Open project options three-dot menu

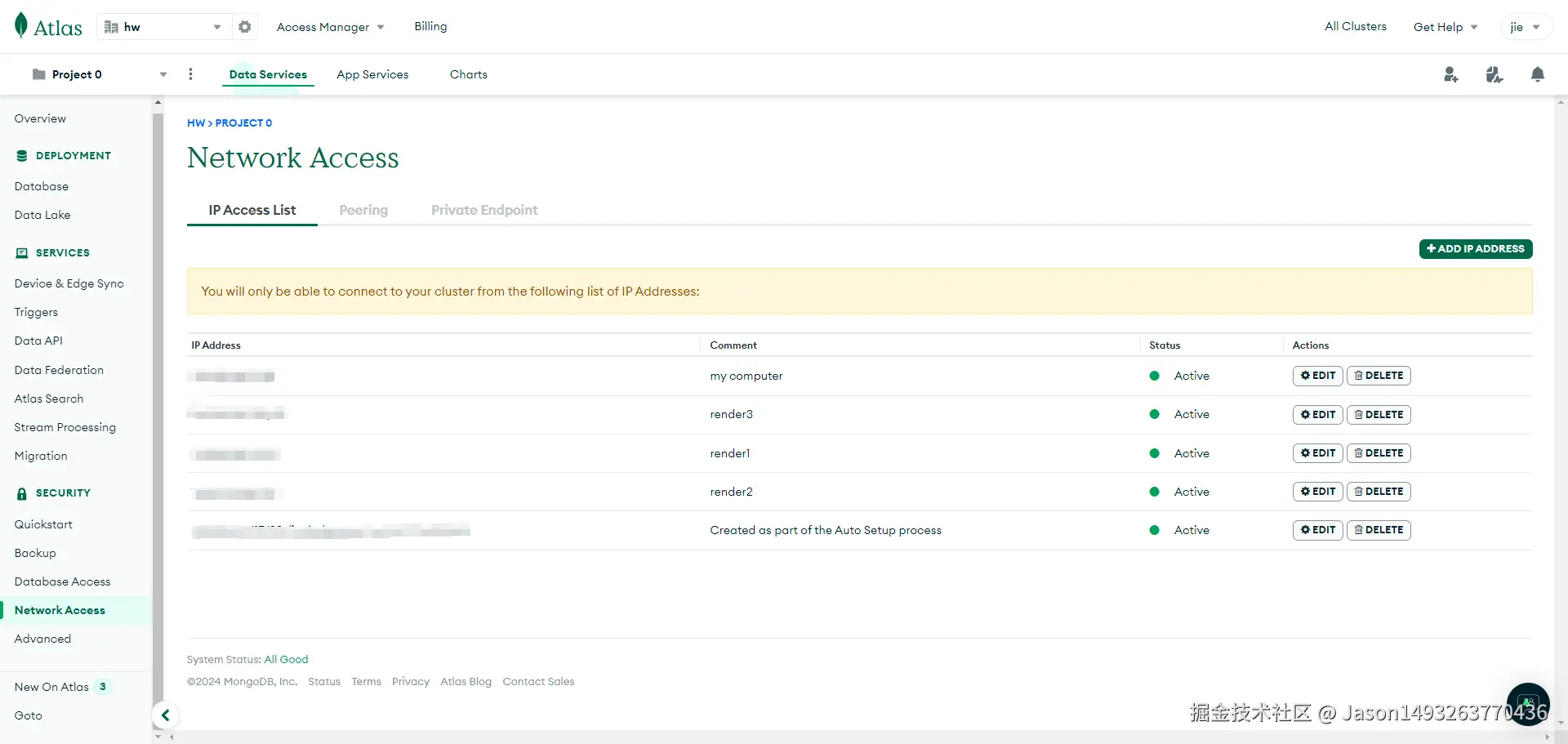pyautogui.click(x=191, y=74)
